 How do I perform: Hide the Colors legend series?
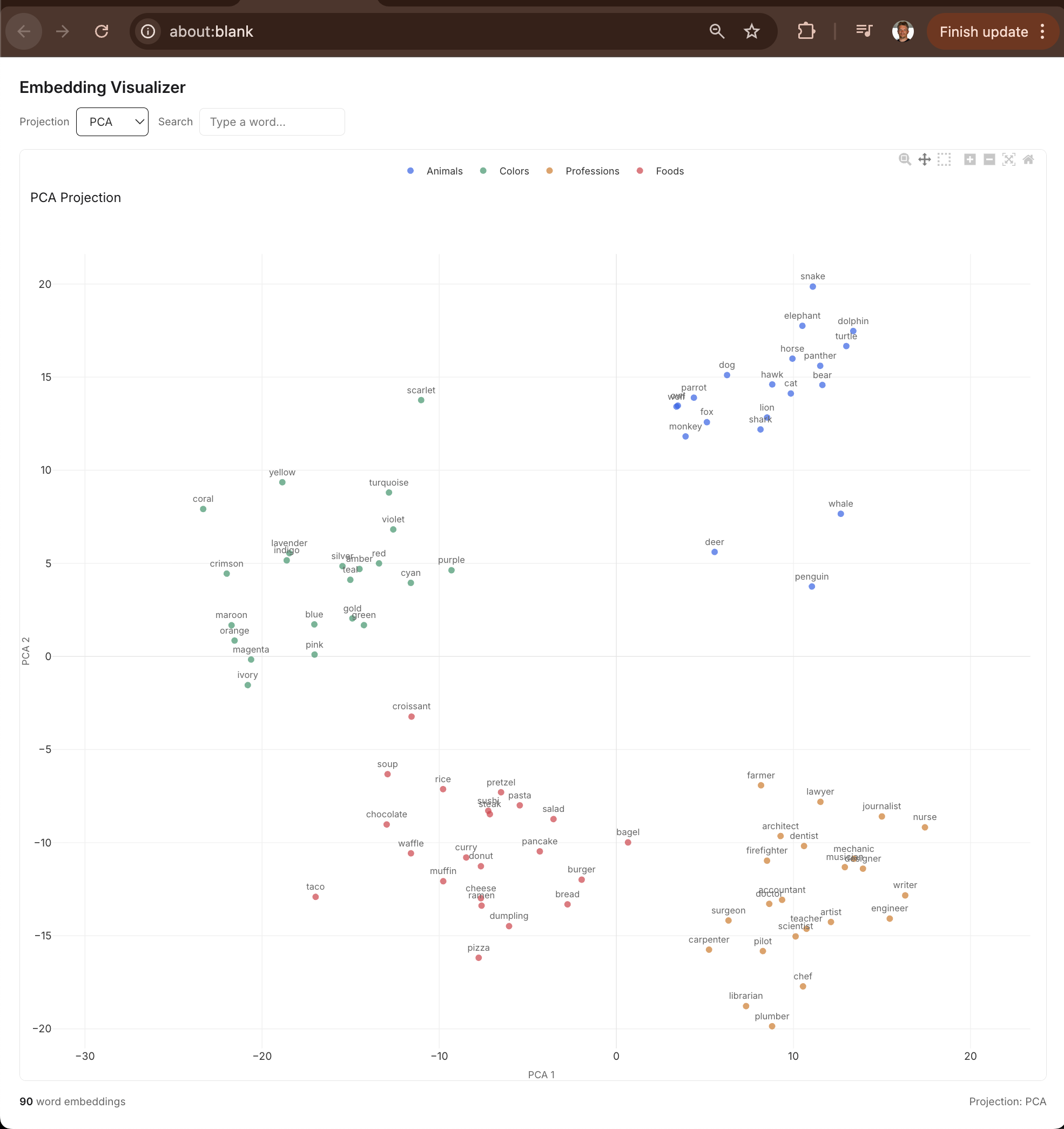(513, 171)
